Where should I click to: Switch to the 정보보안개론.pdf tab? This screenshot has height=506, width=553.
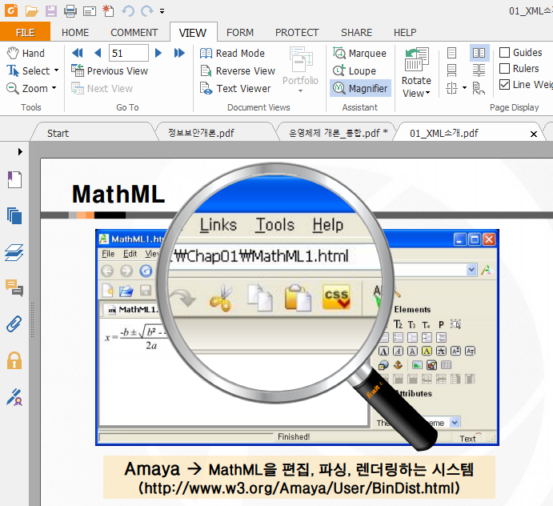201,133
